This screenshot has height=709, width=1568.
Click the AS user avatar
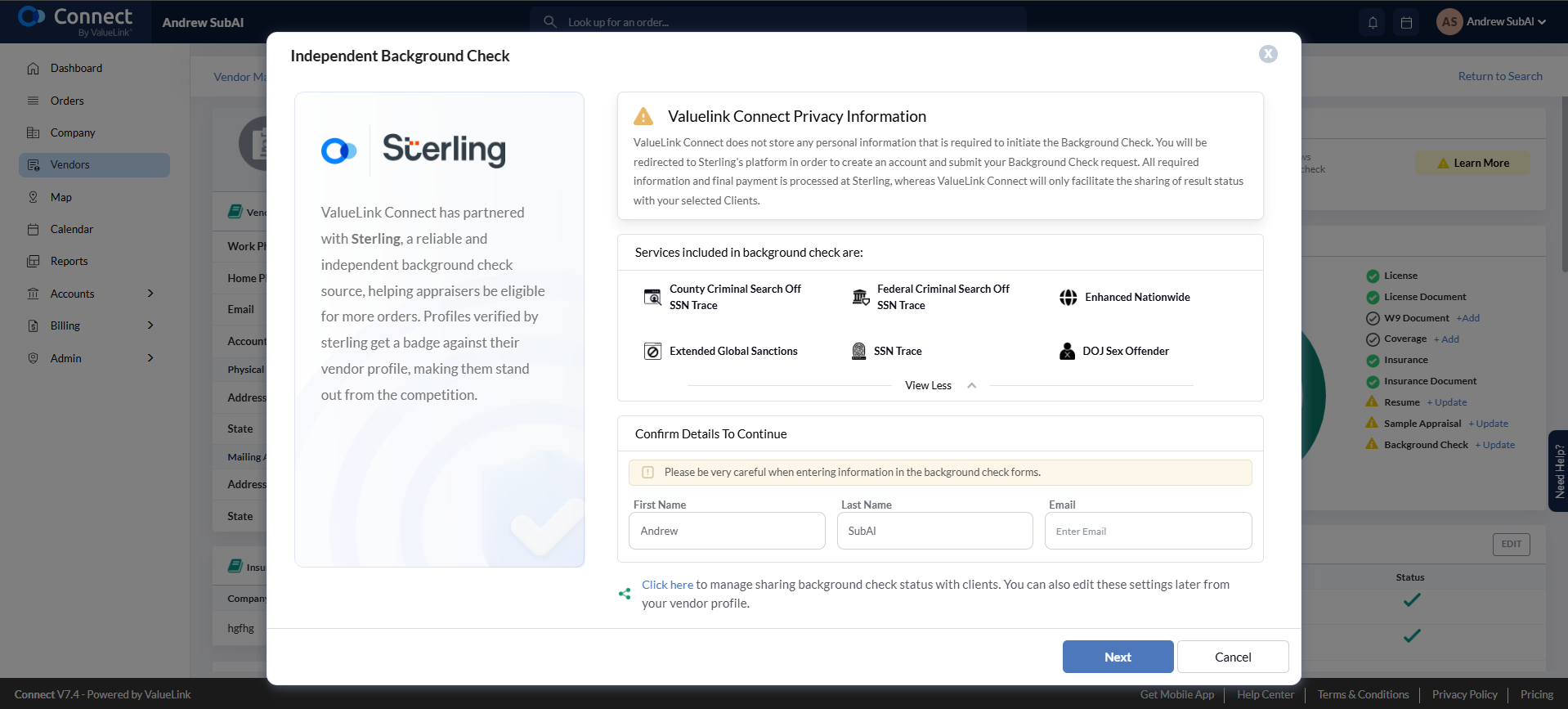1449,22
